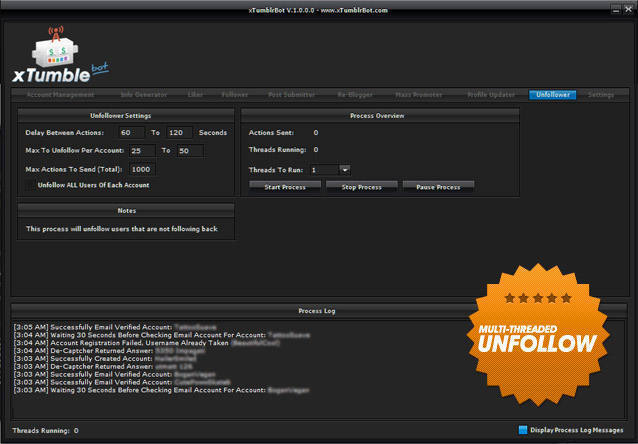The image size is (638, 444).
Task: Click the Threads Running status bar text
Action: click(45, 430)
